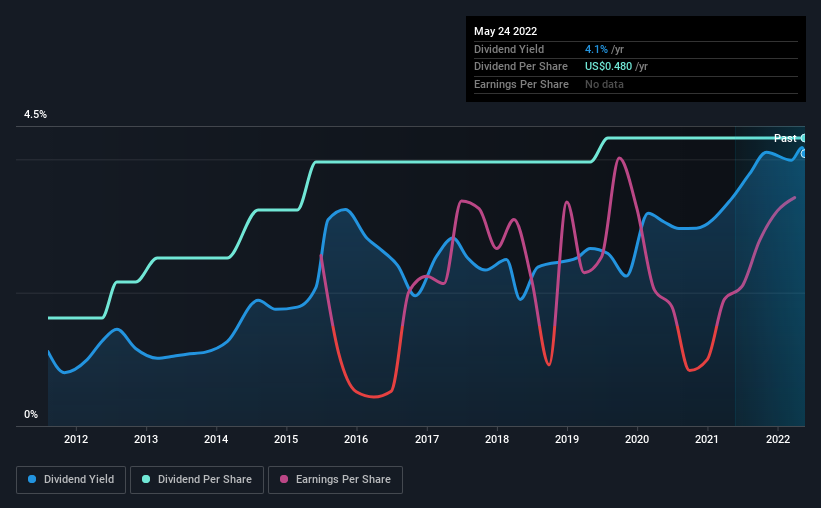Click the 4.5% y-axis label
This screenshot has width=821, height=508.
35,114
